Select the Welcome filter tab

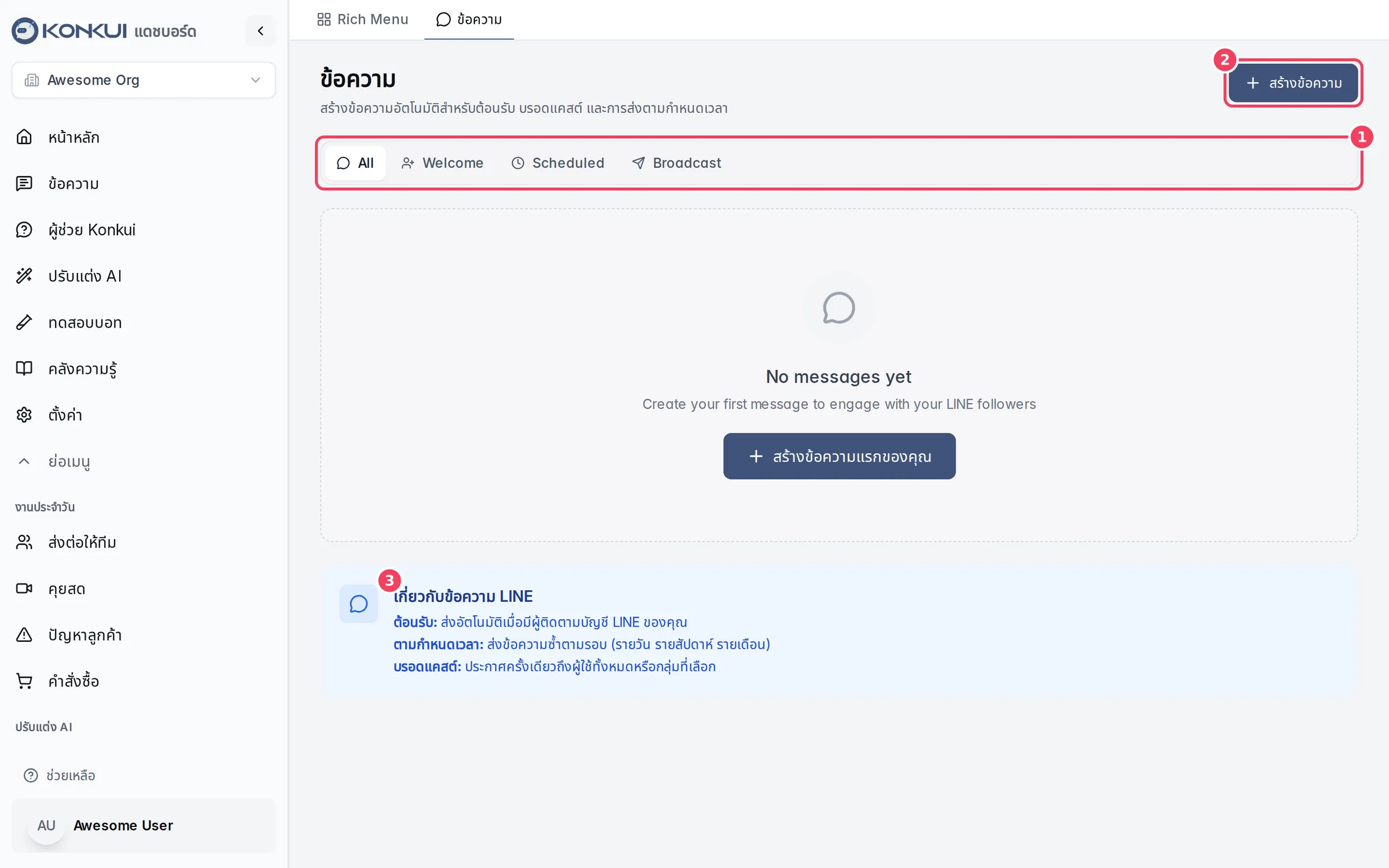[443, 163]
